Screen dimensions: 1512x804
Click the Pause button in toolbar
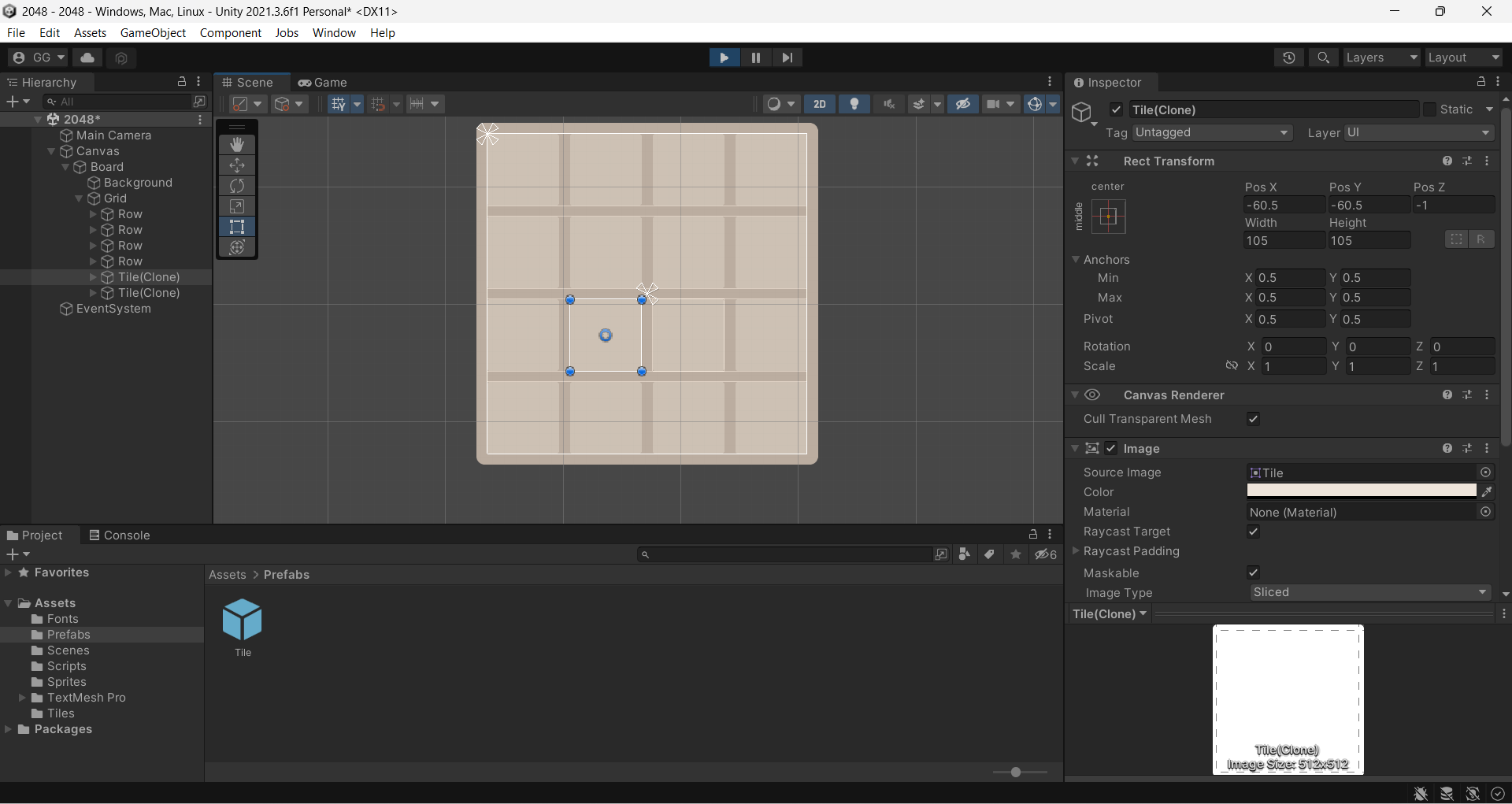(755, 57)
